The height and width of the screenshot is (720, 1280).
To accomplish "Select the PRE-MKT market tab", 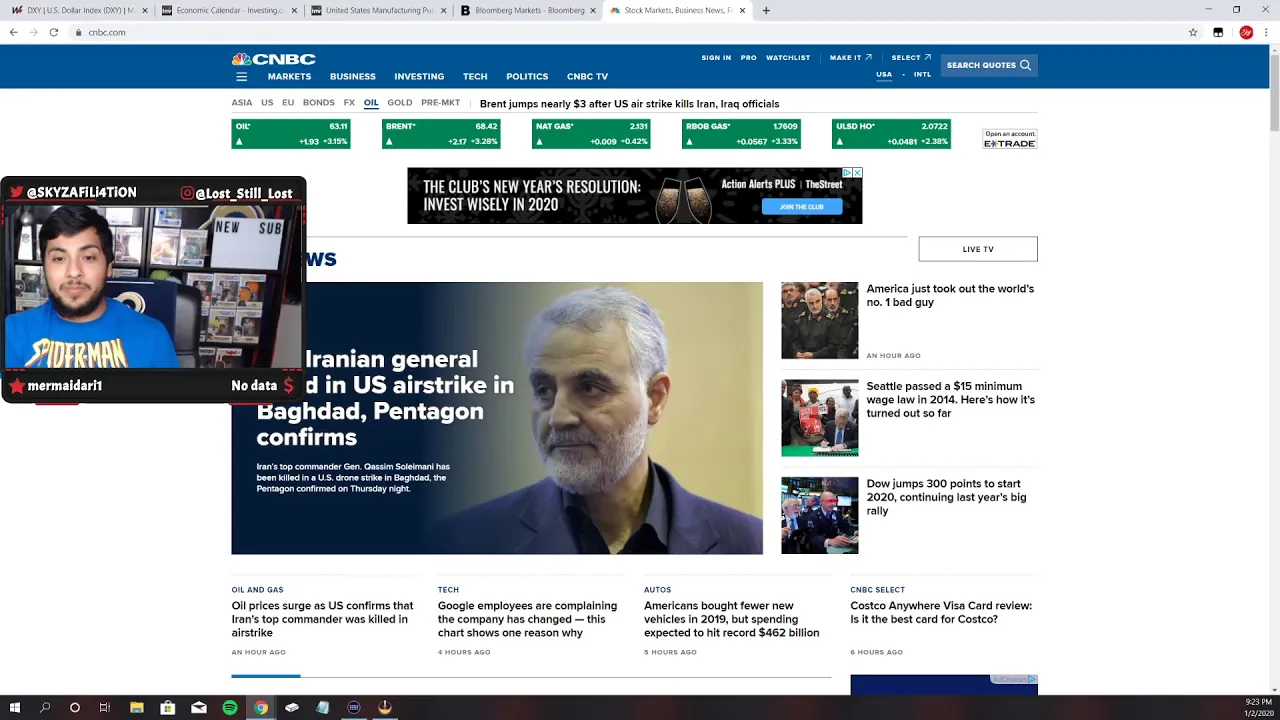I will pos(441,103).
